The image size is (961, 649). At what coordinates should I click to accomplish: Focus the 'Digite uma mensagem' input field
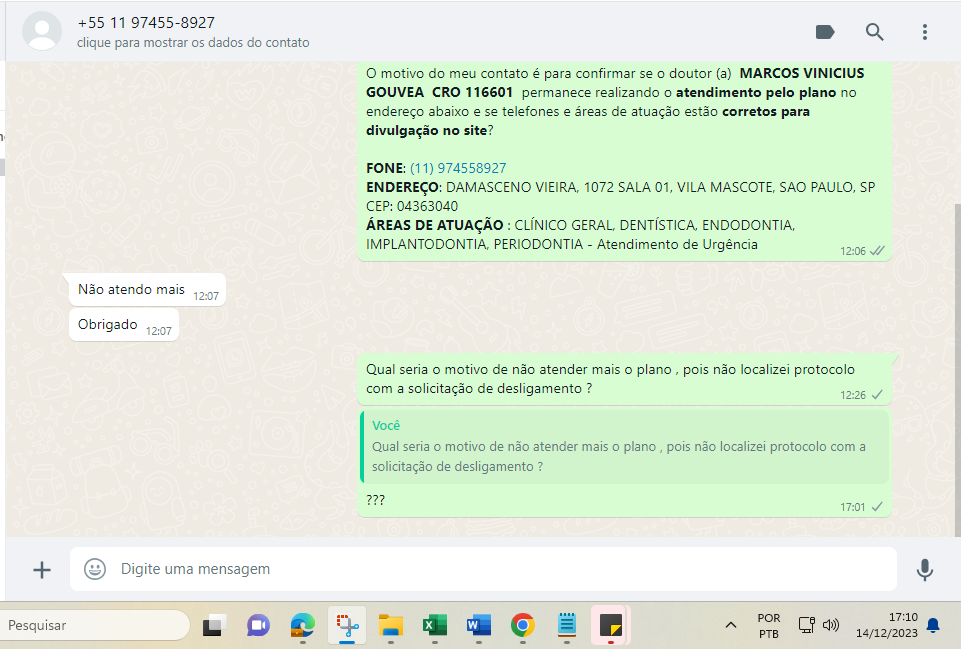pyautogui.click(x=483, y=569)
